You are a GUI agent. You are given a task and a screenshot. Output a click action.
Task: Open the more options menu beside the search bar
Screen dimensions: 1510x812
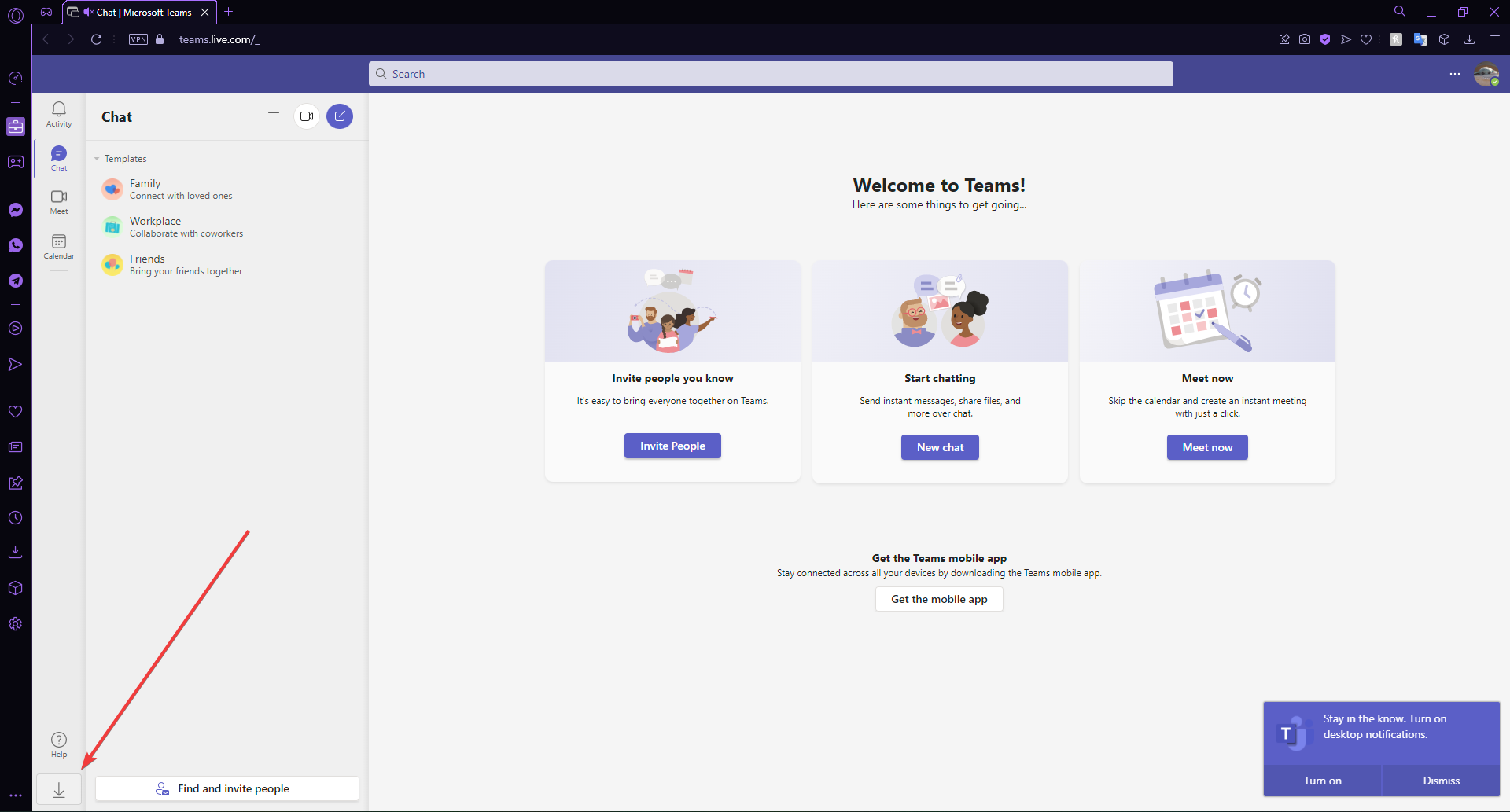[x=1454, y=73]
